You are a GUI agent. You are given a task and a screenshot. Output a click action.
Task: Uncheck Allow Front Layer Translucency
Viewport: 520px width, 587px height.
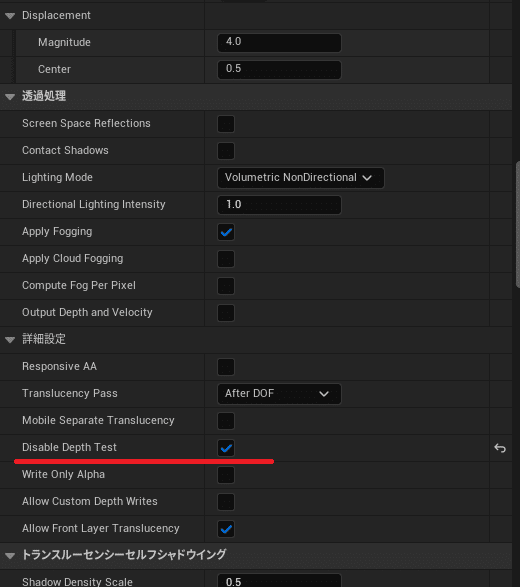click(x=226, y=529)
